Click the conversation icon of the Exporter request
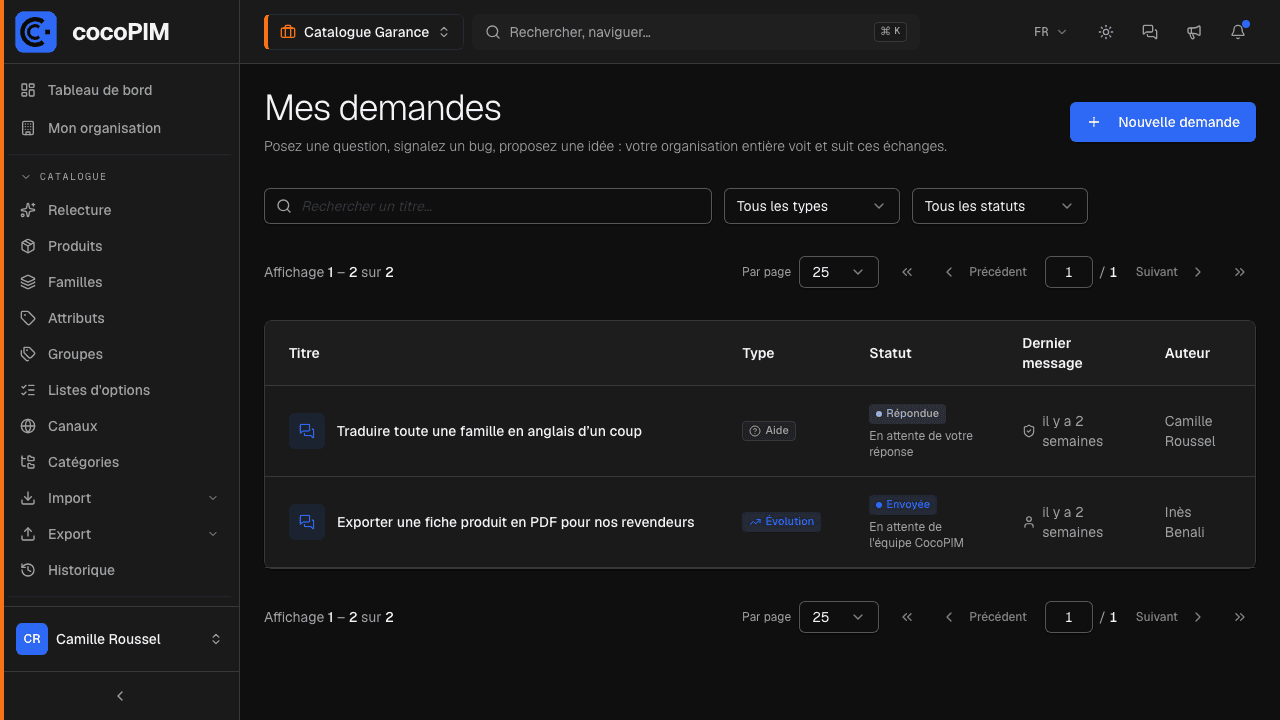 click(x=307, y=522)
